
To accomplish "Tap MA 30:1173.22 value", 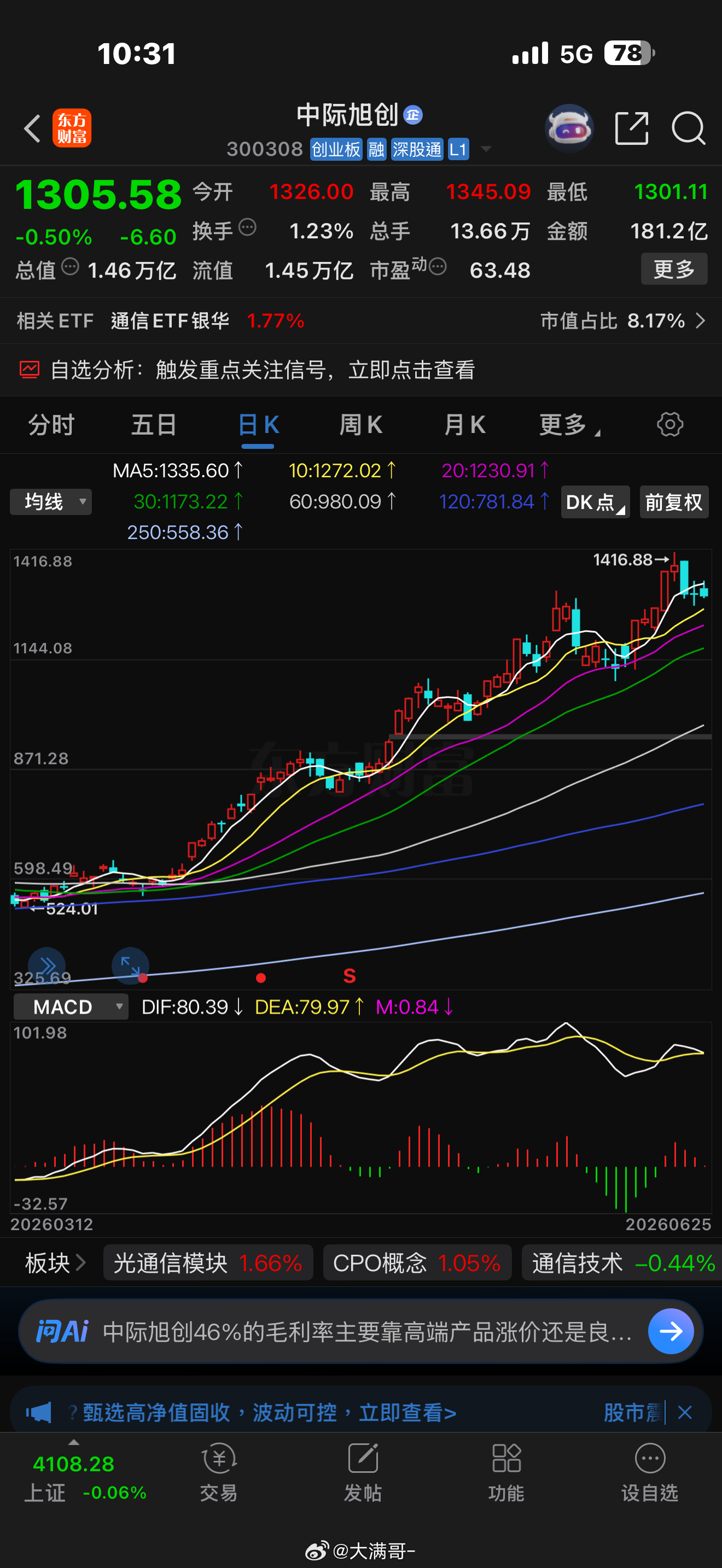I will [188, 501].
